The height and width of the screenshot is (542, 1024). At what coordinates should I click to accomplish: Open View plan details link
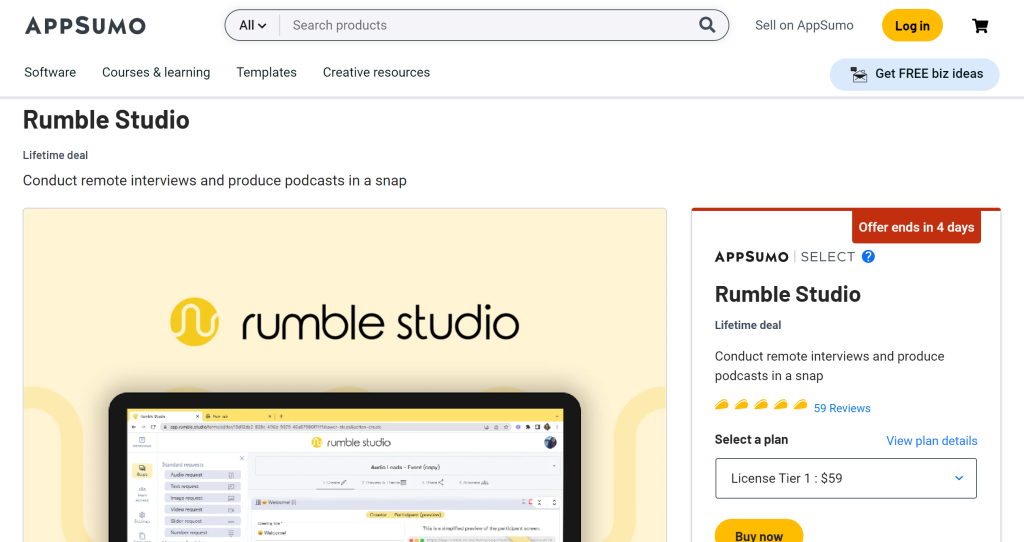pyautogui.click(x=931, y=441)
